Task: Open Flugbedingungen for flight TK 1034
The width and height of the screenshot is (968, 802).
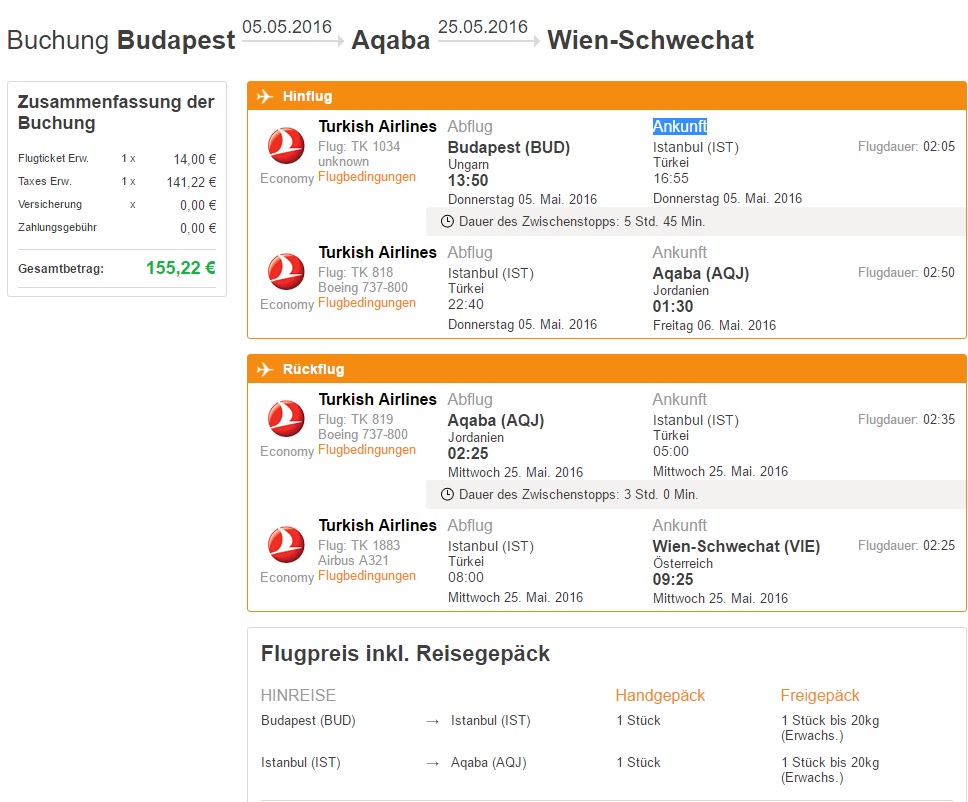Action: 367,177
